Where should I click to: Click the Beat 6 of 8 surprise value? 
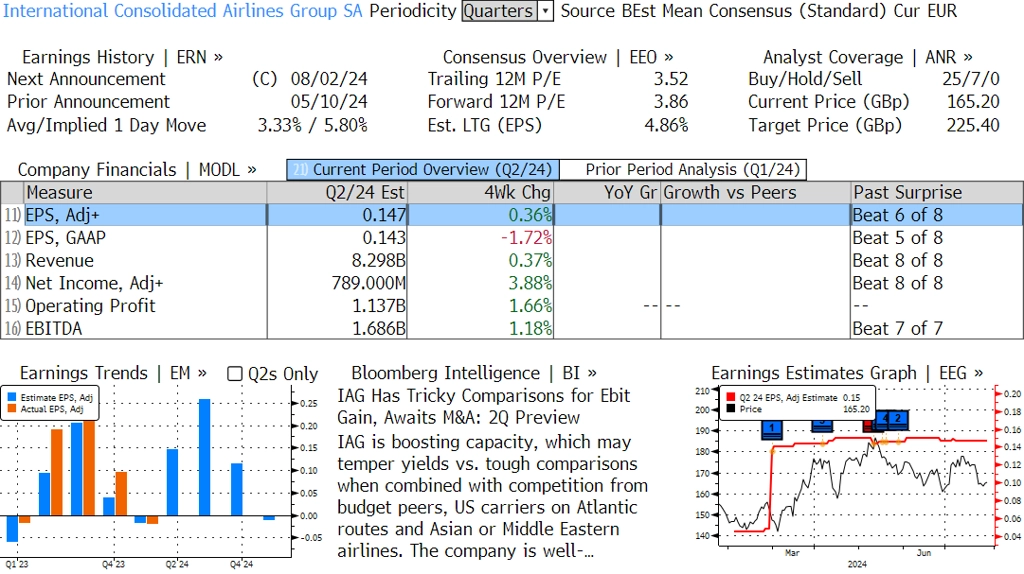tap(897, 215)
